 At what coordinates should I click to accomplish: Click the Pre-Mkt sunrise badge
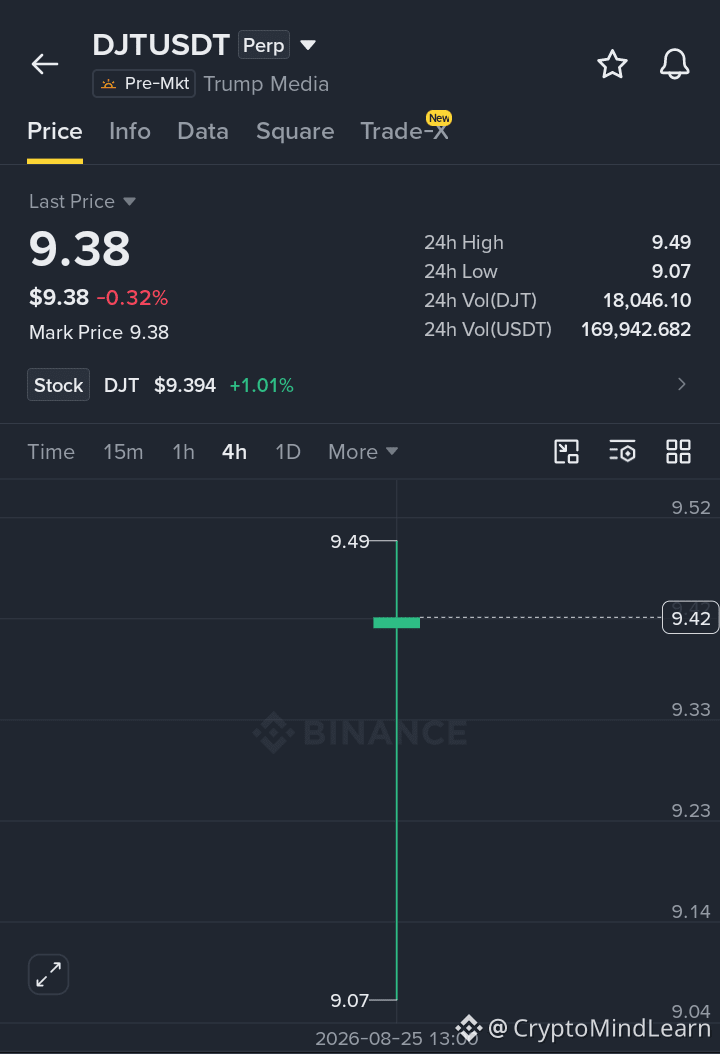pos(144,83)
